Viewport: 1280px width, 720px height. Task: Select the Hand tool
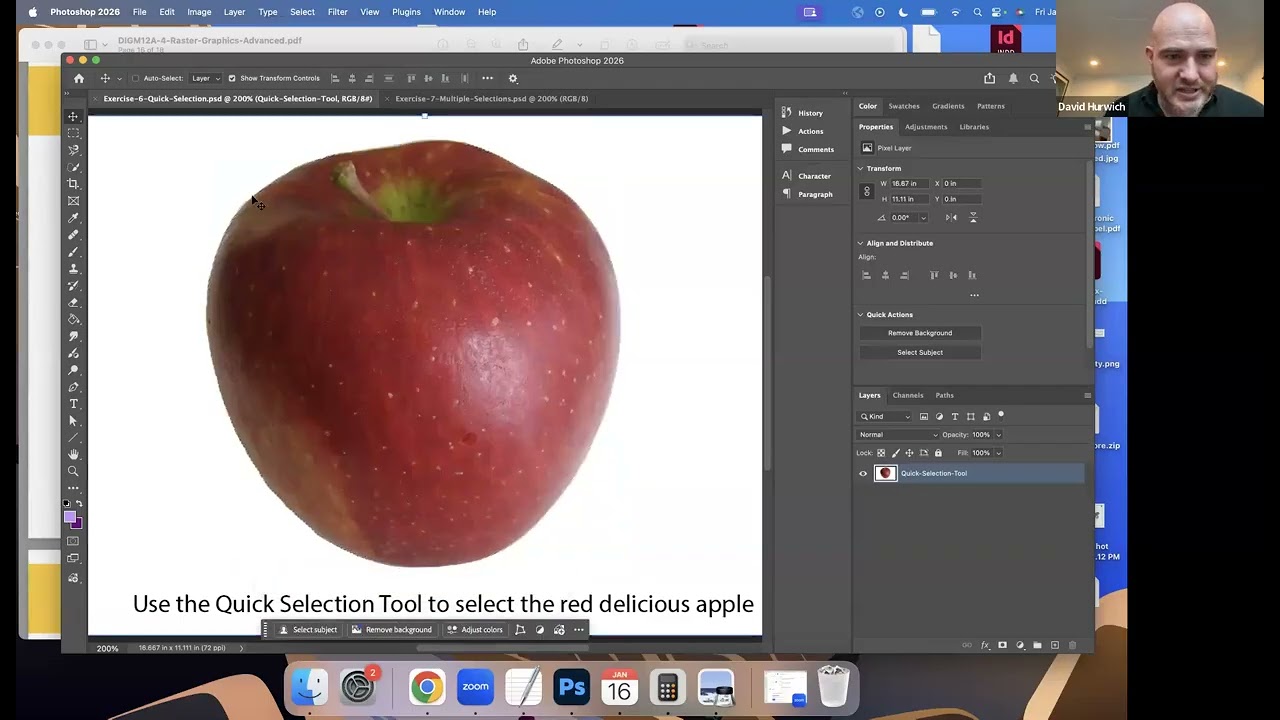pos(73,454)
